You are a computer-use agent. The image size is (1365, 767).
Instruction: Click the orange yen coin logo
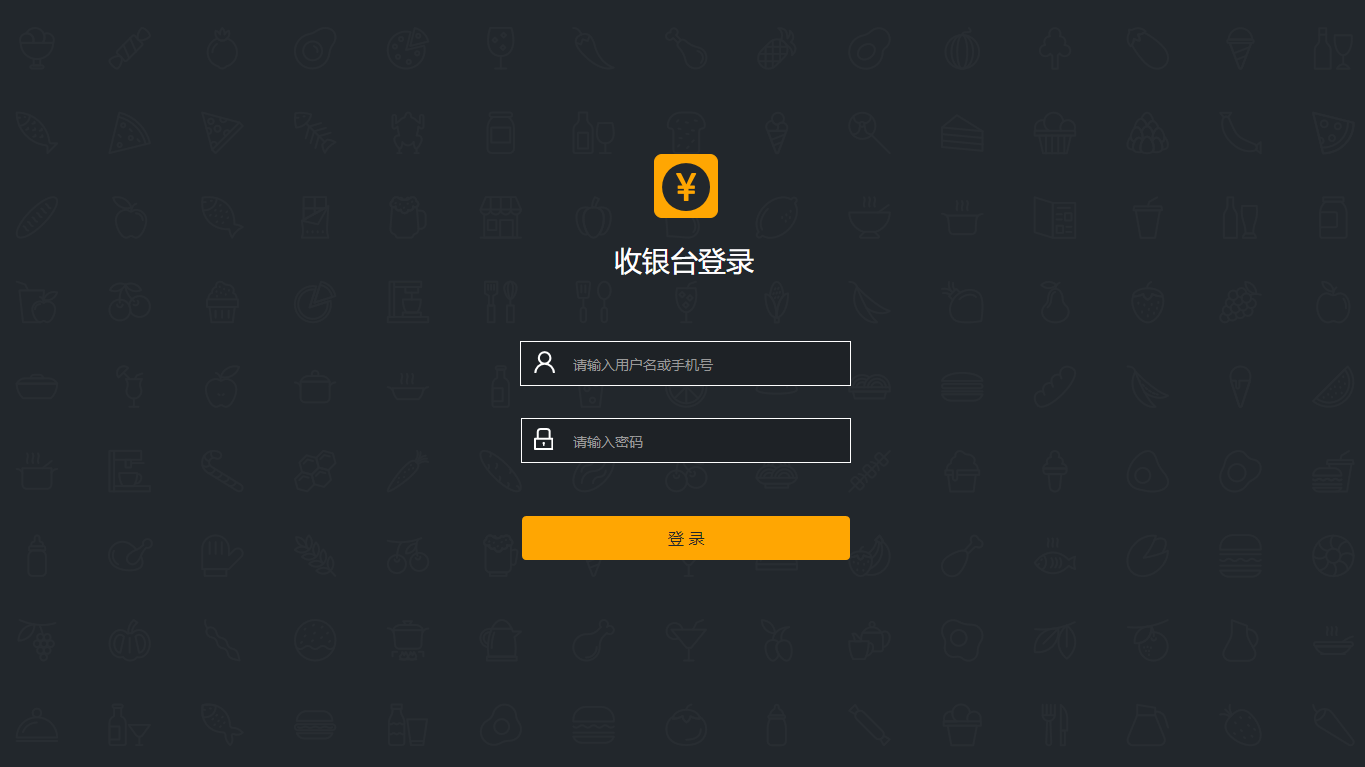(686, 186)
